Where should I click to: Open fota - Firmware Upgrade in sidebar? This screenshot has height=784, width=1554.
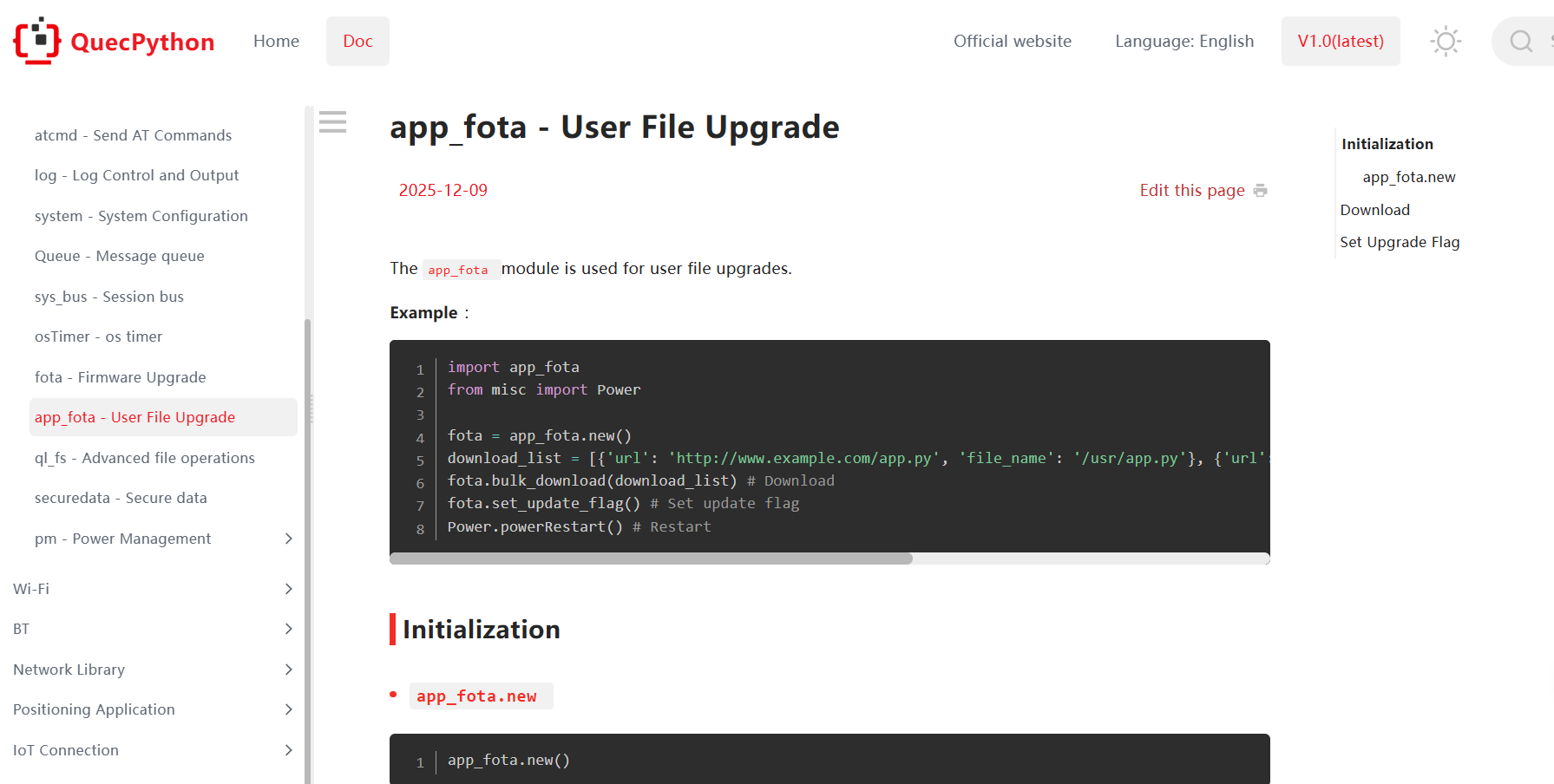tap(121, 377)
